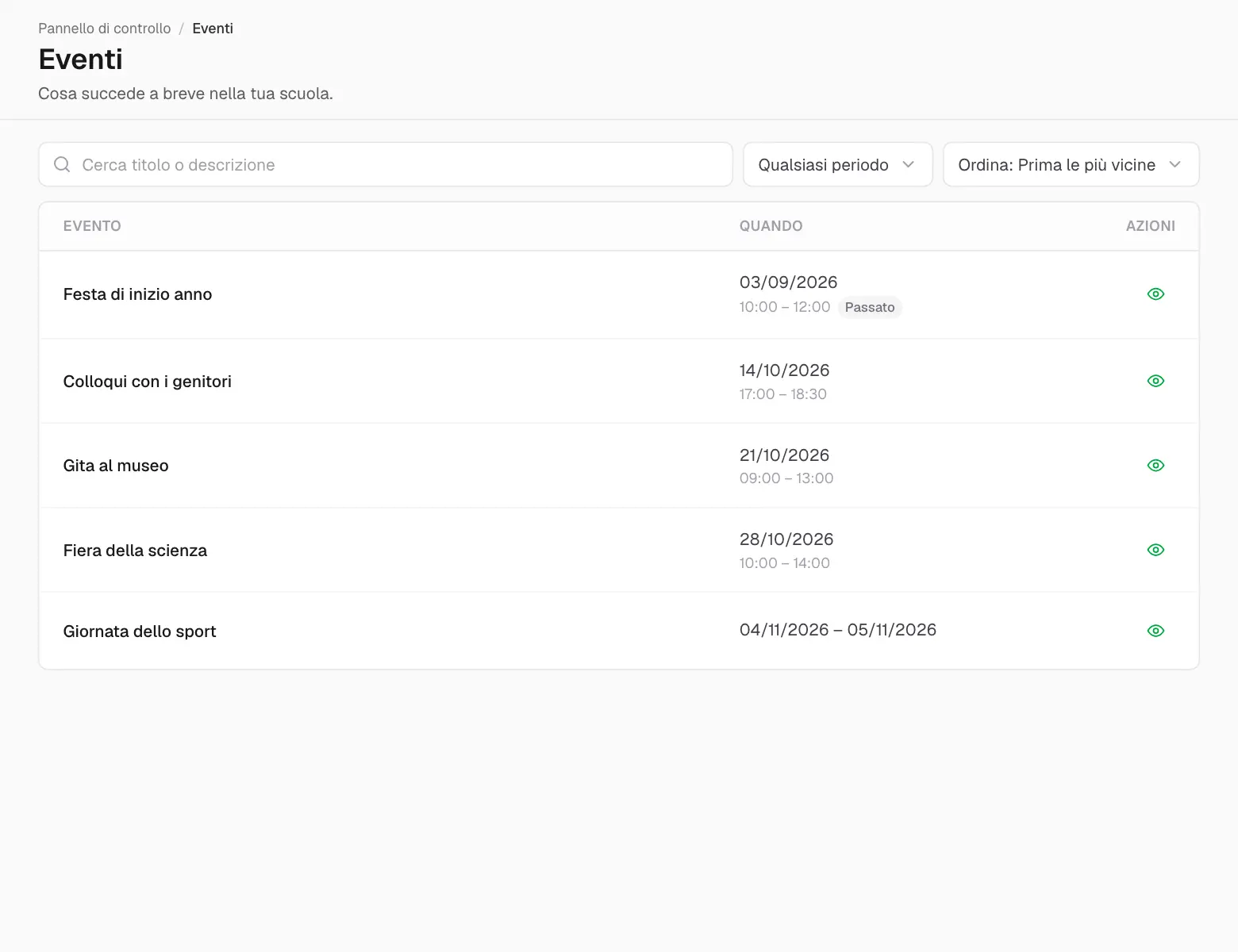Open eye icon for Fiera della scienza
Screen dimensions: 1238x952
(x=1155, y=550)
